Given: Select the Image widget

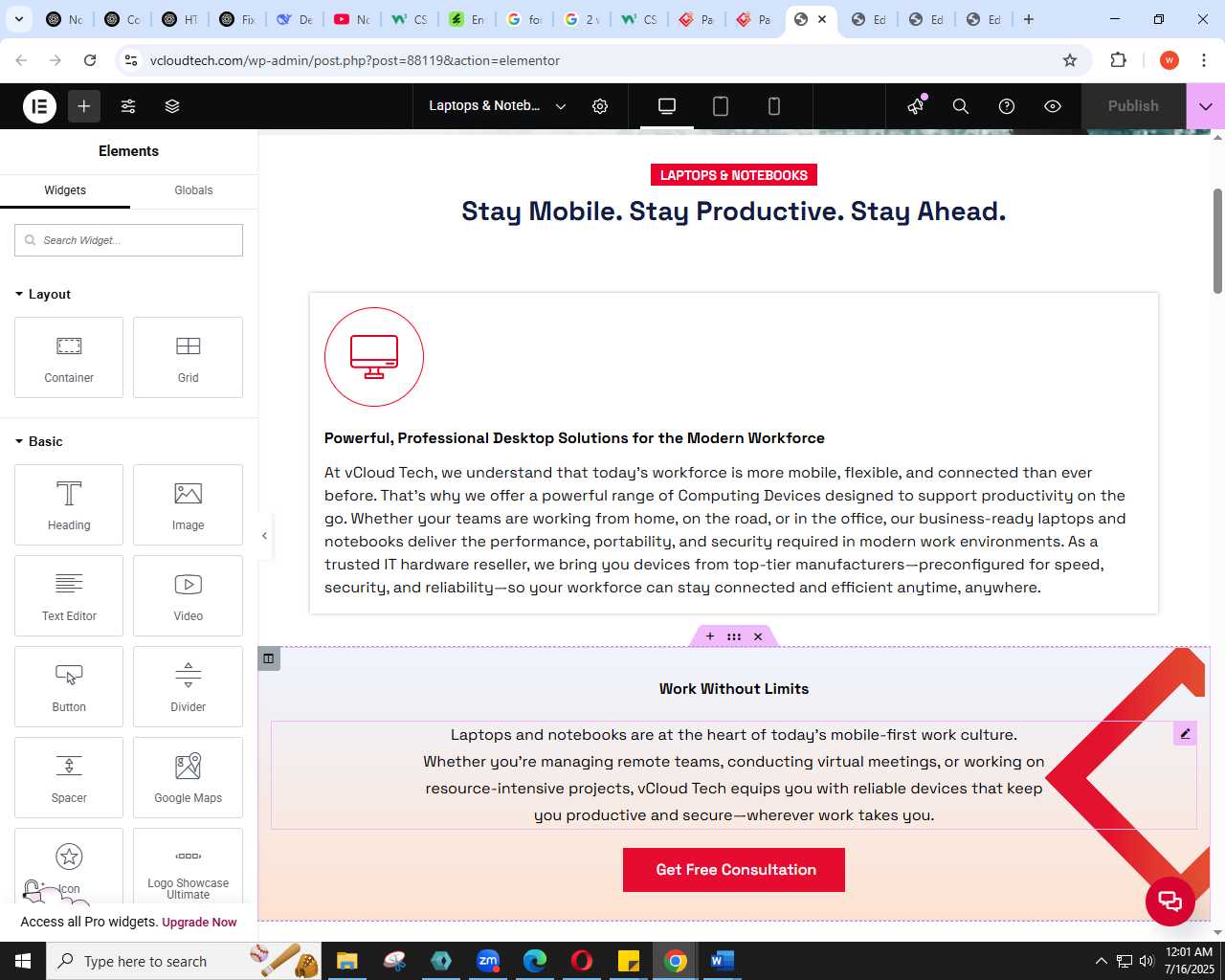Looking at the screenshot, I should (188, 504).
